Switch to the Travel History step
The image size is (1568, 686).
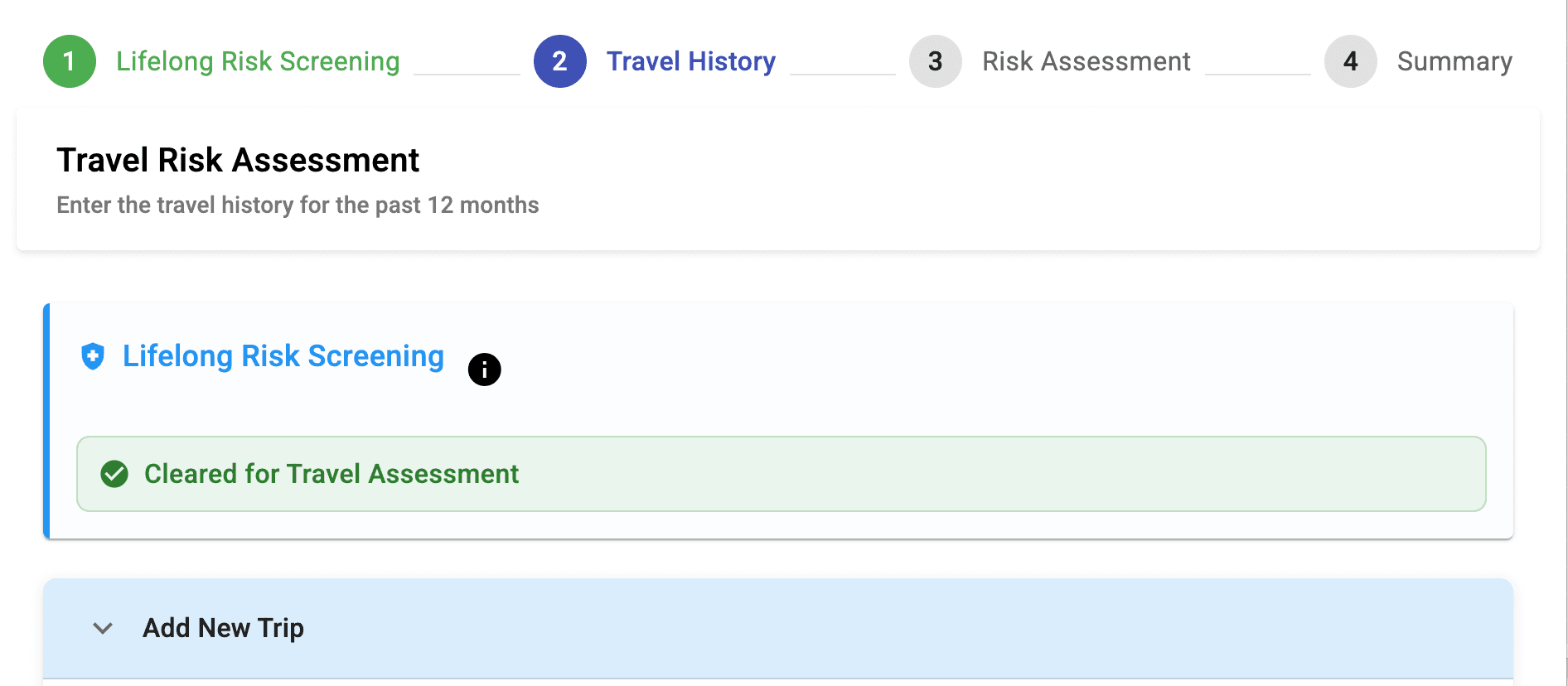(x=690, y=61)
